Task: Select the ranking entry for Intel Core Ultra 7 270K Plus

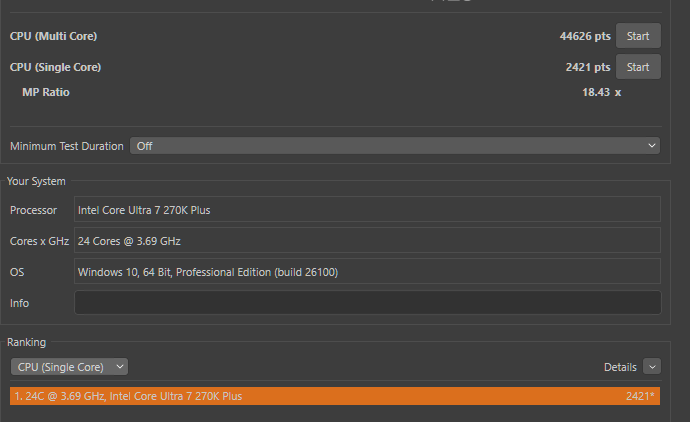Action: (335, 396)
